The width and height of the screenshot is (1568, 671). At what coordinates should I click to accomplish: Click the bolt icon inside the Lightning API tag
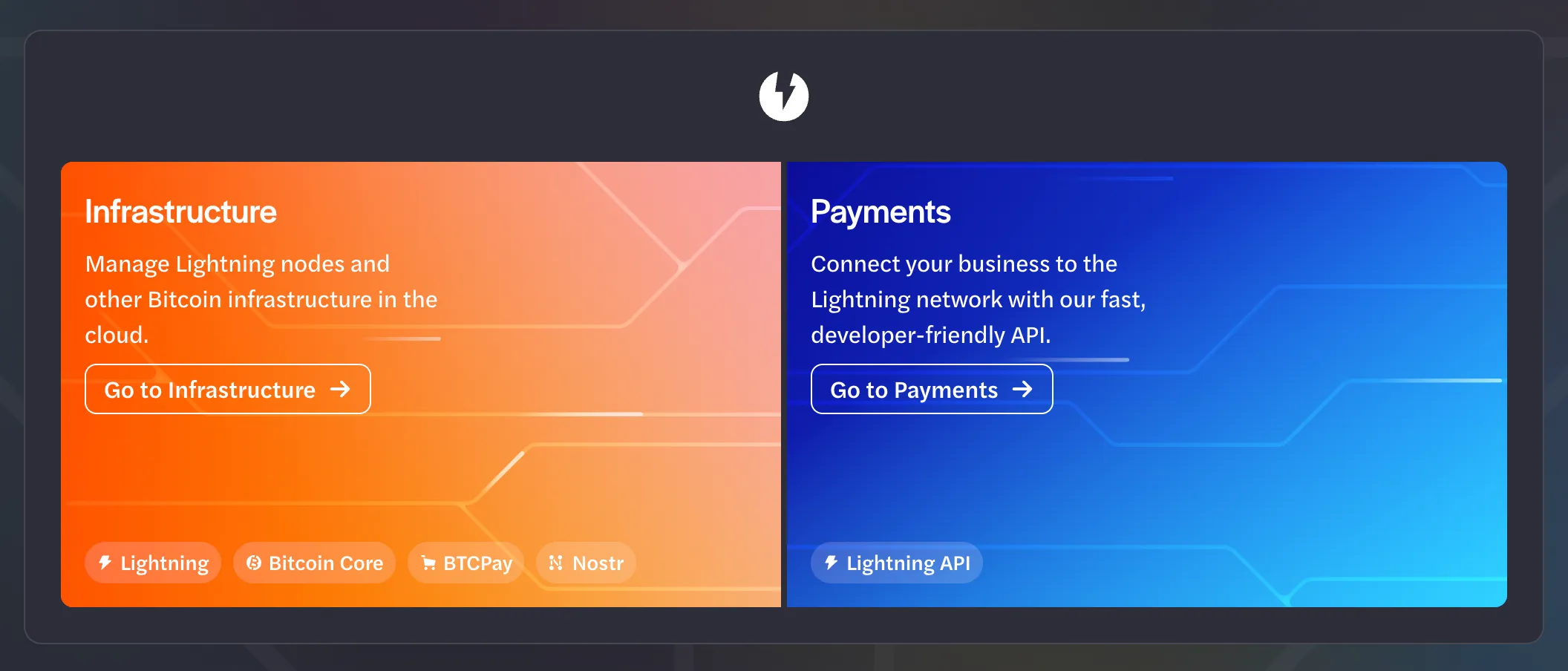click(x=831, y=563)
